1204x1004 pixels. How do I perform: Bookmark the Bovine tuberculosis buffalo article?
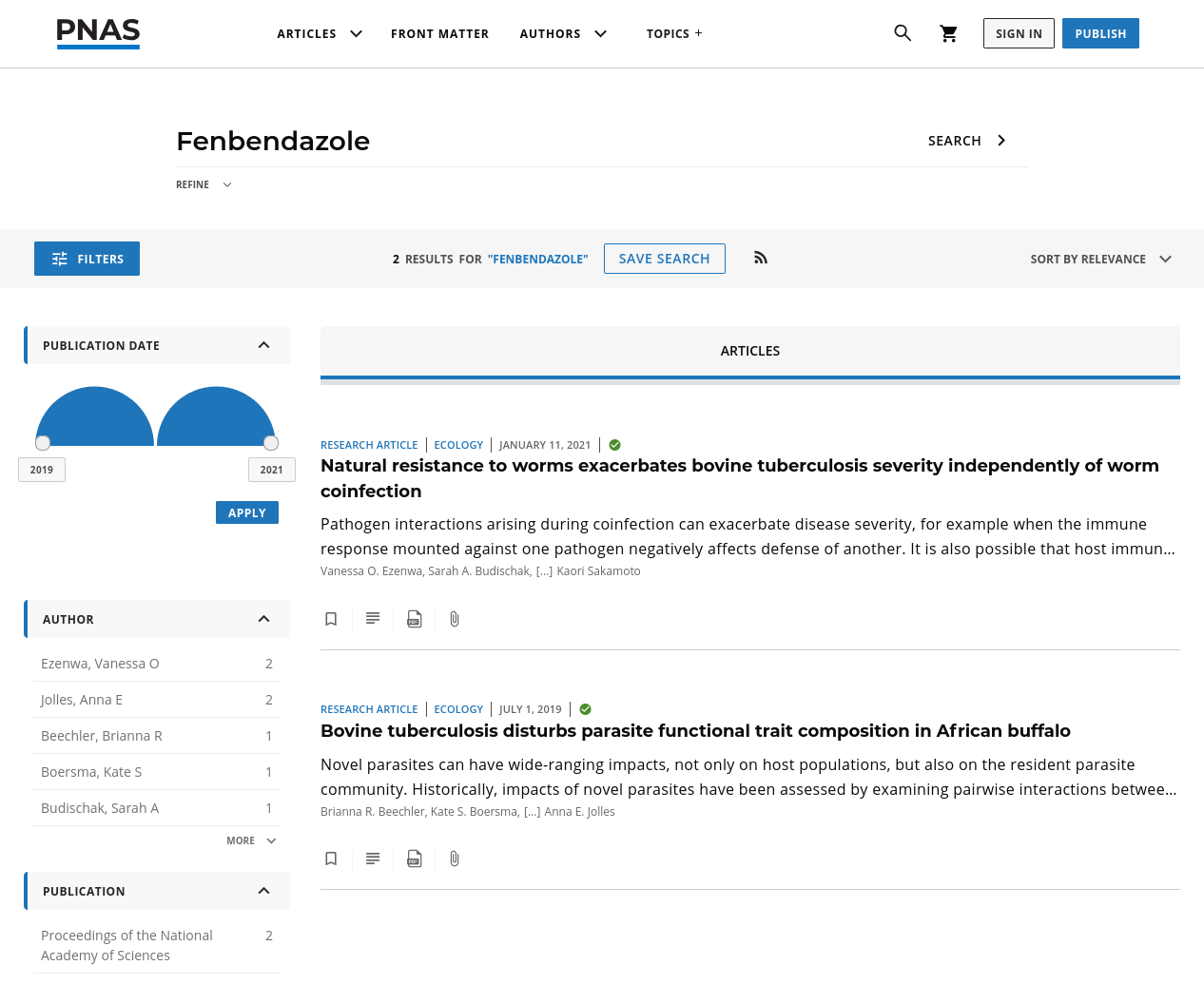[x=331, y=859]
